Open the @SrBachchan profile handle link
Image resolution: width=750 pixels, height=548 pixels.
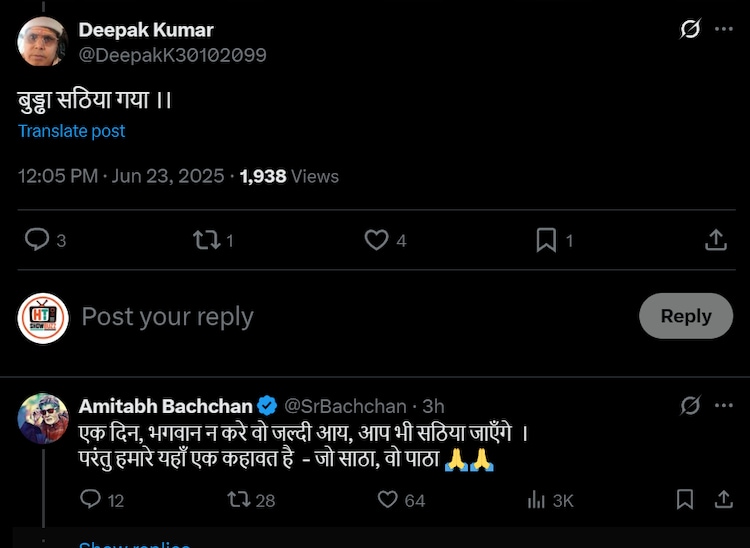coord(346,406)
